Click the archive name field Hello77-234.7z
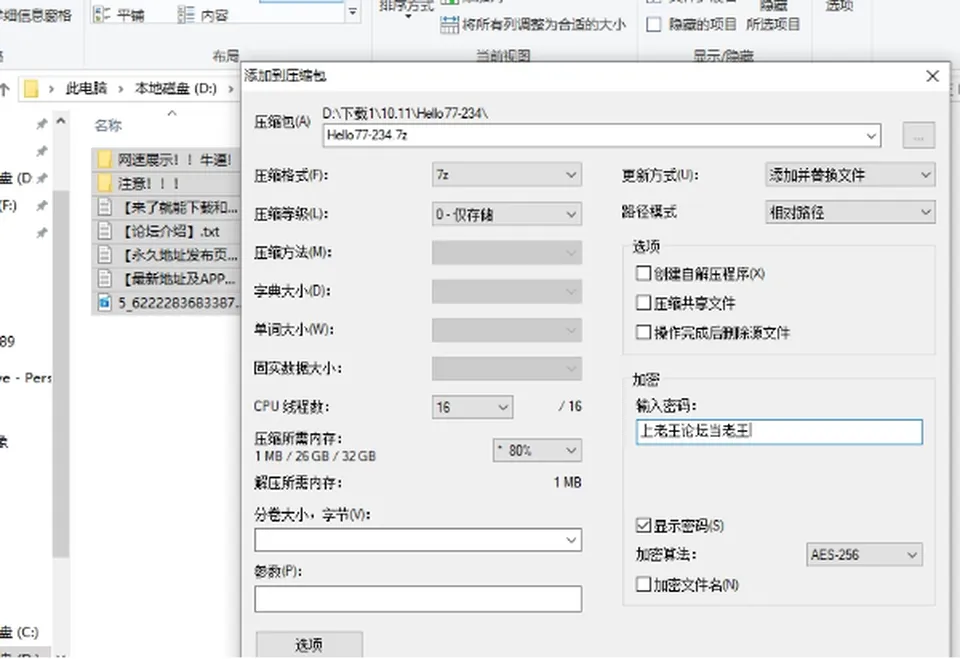 [601, 135]
